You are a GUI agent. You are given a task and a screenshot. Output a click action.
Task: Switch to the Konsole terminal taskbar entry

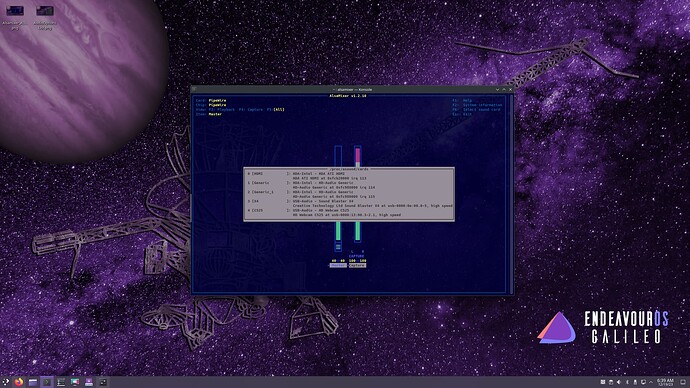click(x=47, y=382)
